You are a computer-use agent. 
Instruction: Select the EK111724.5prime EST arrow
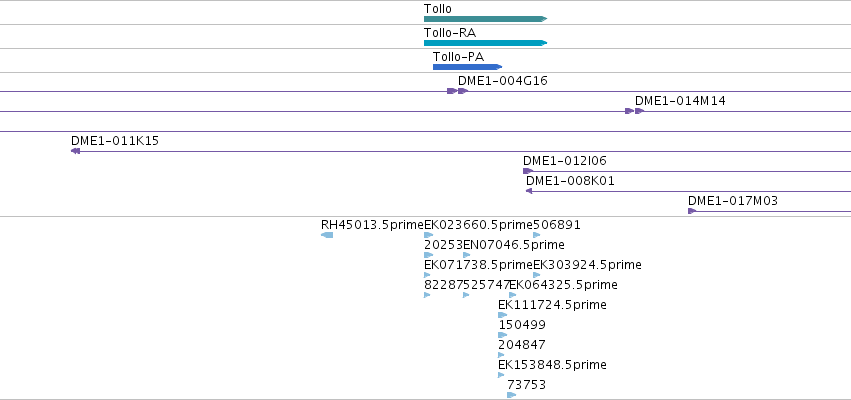pyautogui.click(x=503, y=315)
